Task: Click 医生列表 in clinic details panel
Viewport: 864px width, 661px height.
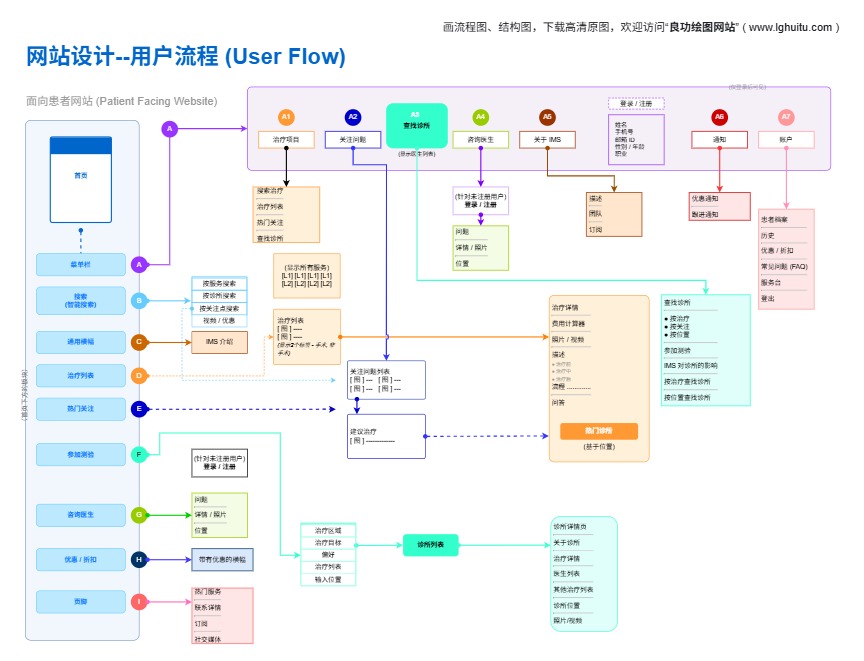Action: 566,574
